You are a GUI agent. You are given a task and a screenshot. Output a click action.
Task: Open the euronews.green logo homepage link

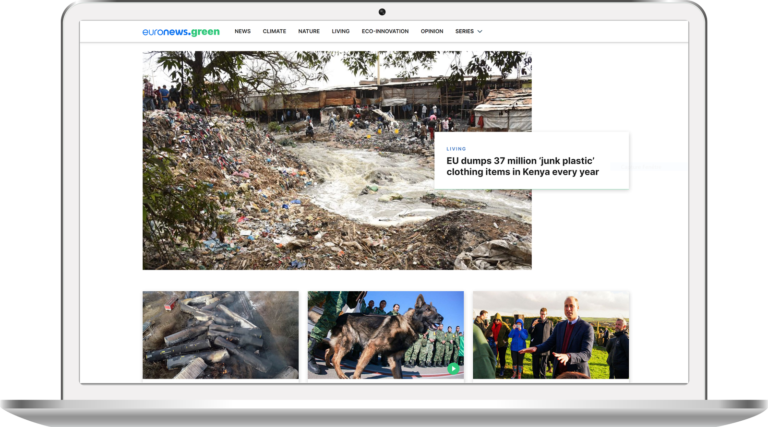point(181,32)
